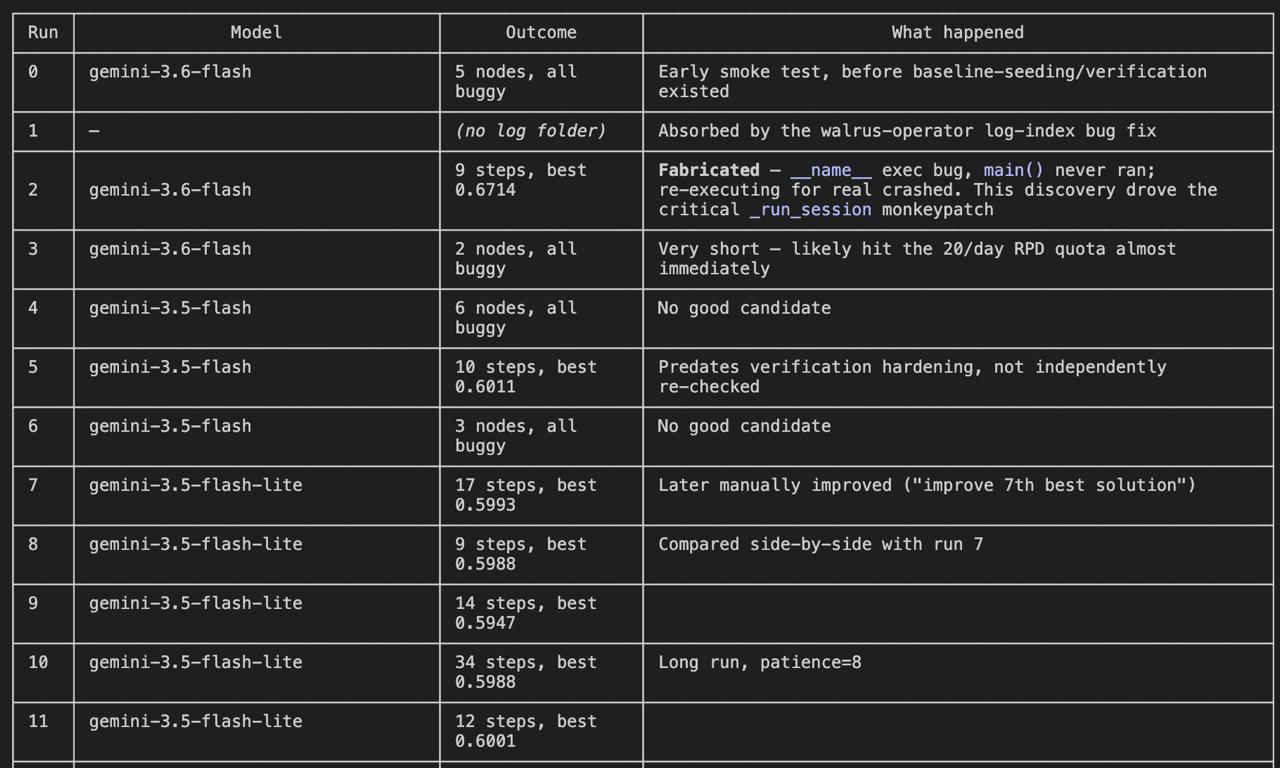Viewport: 1280px width, 768px height.
Task: Click the Run column header
Action: pos(43,32)
